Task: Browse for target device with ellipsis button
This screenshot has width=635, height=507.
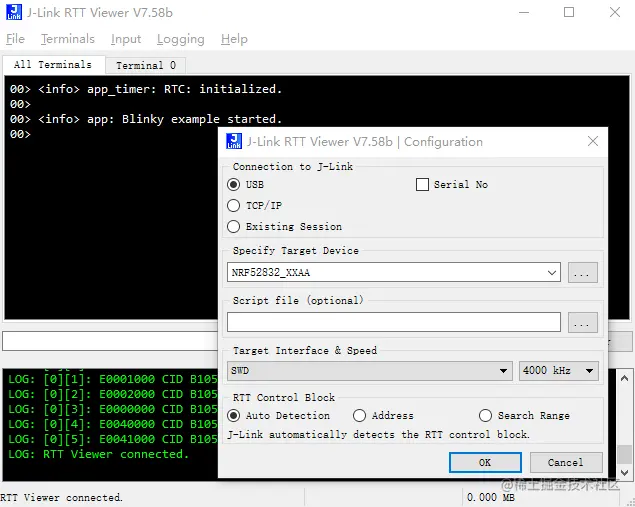Action: (582, 273)
